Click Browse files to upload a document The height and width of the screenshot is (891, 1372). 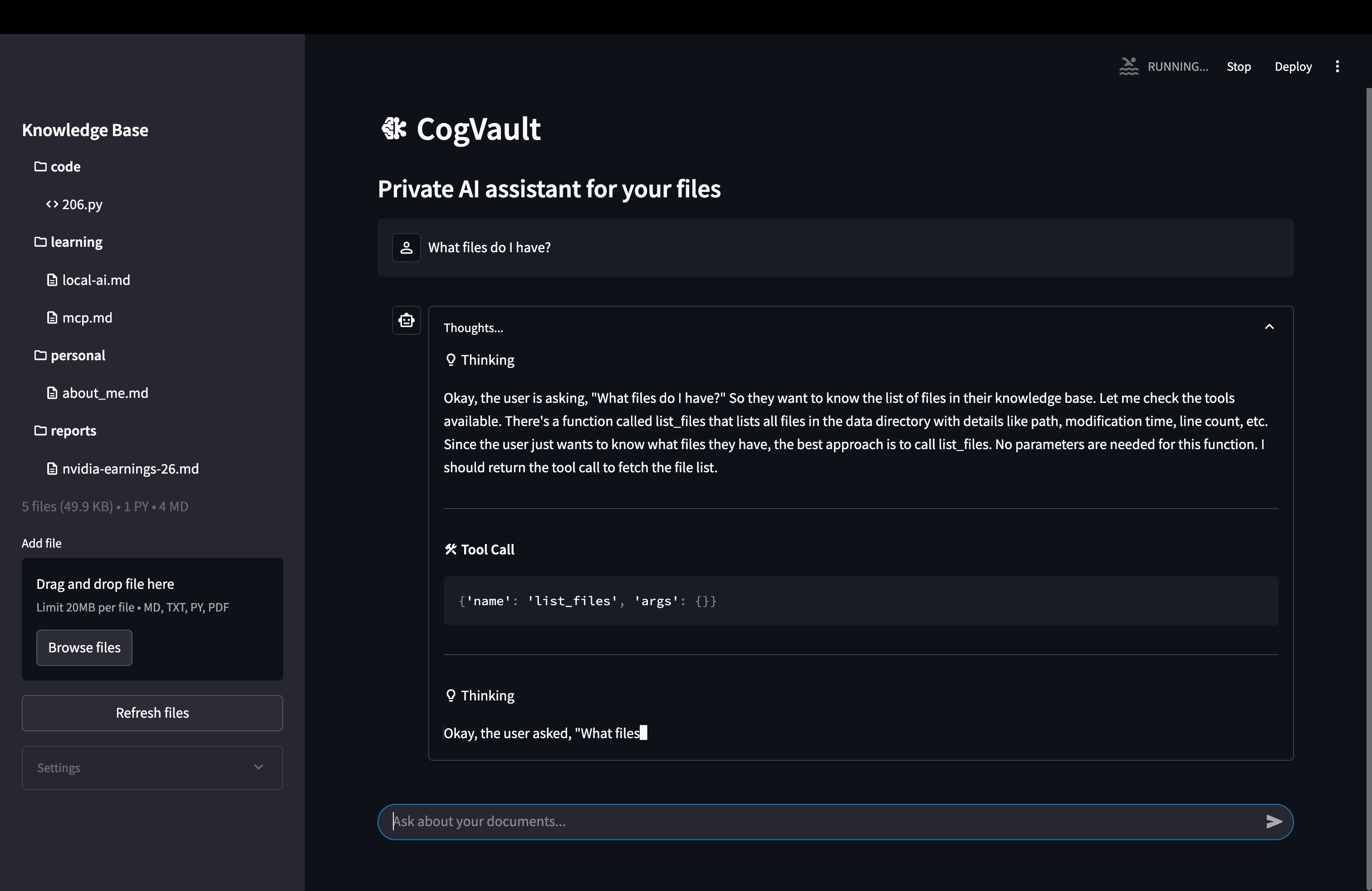[84, 647]
